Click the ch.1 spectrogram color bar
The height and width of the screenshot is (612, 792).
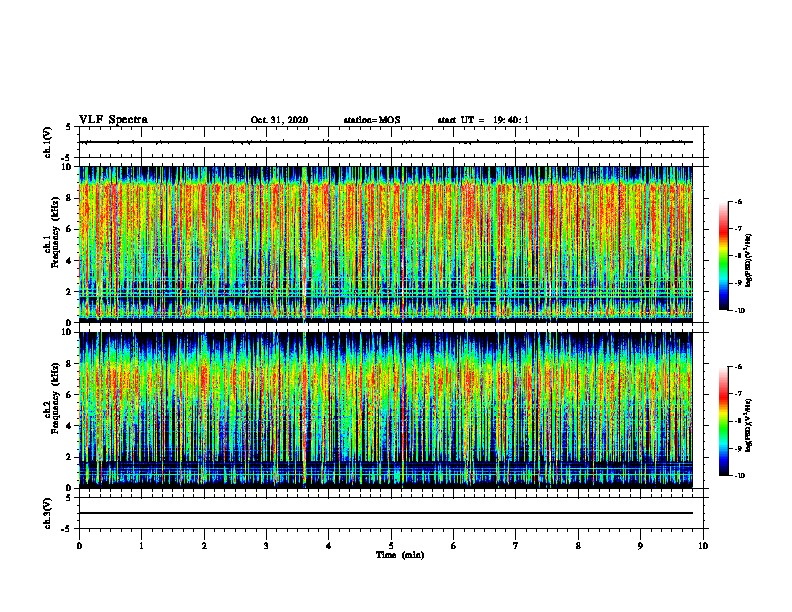point(723,256)
